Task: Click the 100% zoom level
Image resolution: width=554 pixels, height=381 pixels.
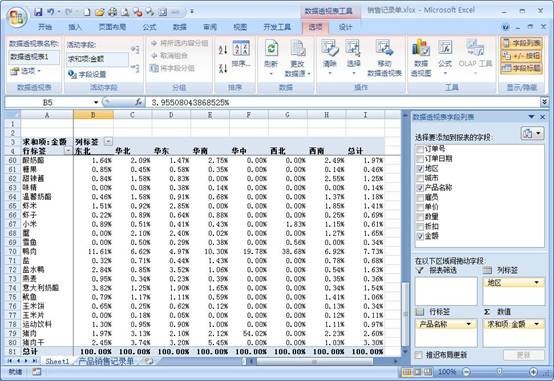Action: (447, 372)
